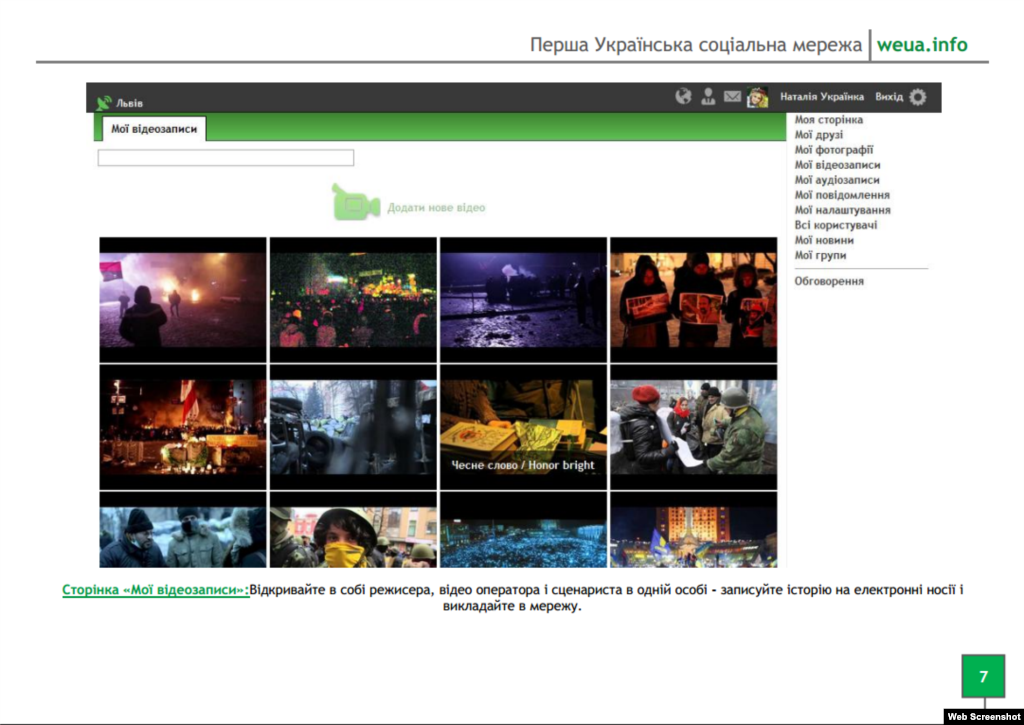The height and width of the screenshot is (725, 1024).
Task: Open the Наталія Українка profile name
Action: coord(822,97)
